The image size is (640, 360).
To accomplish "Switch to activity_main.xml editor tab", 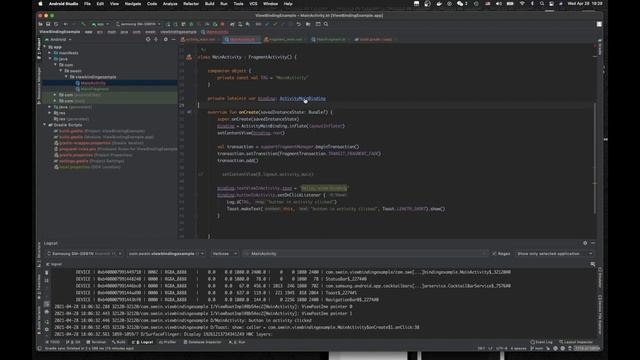I will click(x=200, y=40).
